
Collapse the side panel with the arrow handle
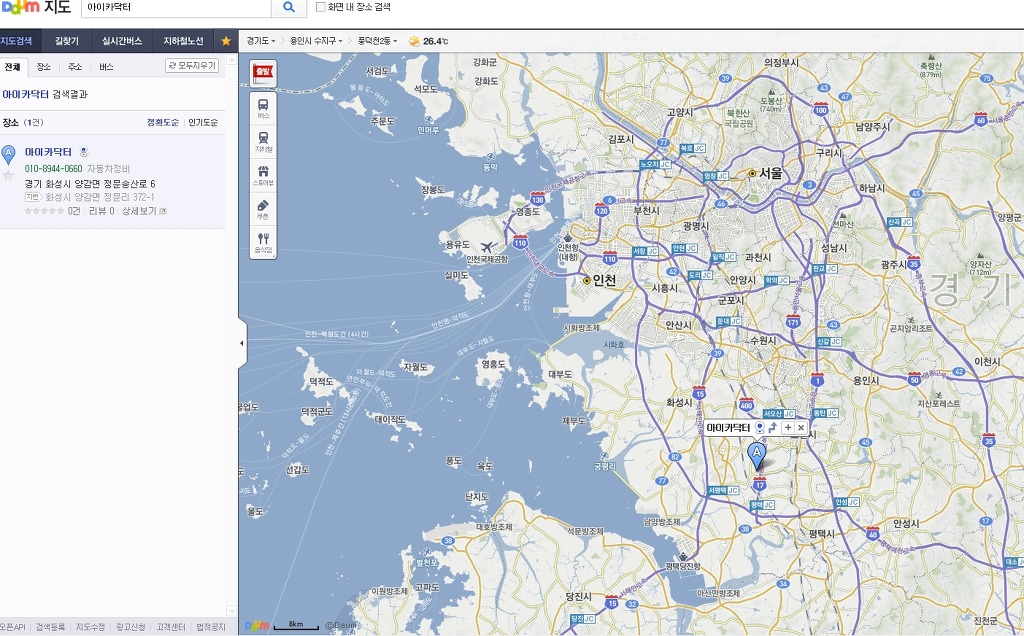242,343
